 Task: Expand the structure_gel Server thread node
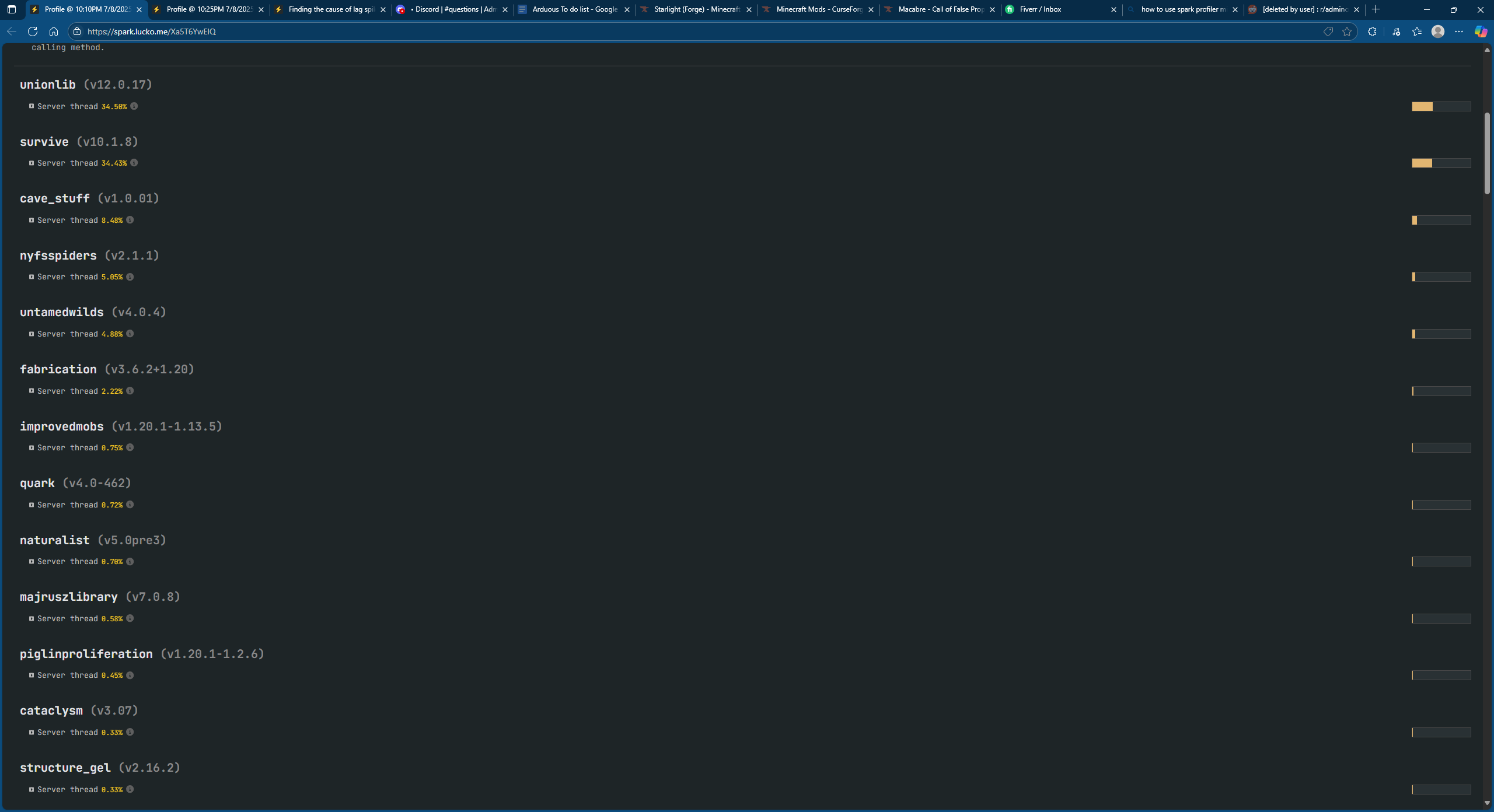(x=32, y=790)
